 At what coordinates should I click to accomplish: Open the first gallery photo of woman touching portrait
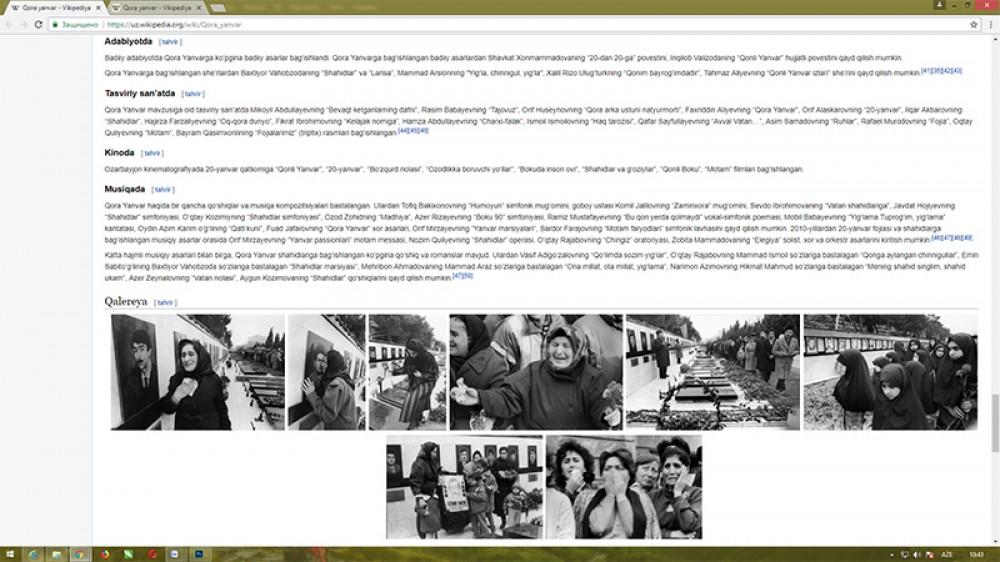tap(170, 372)
